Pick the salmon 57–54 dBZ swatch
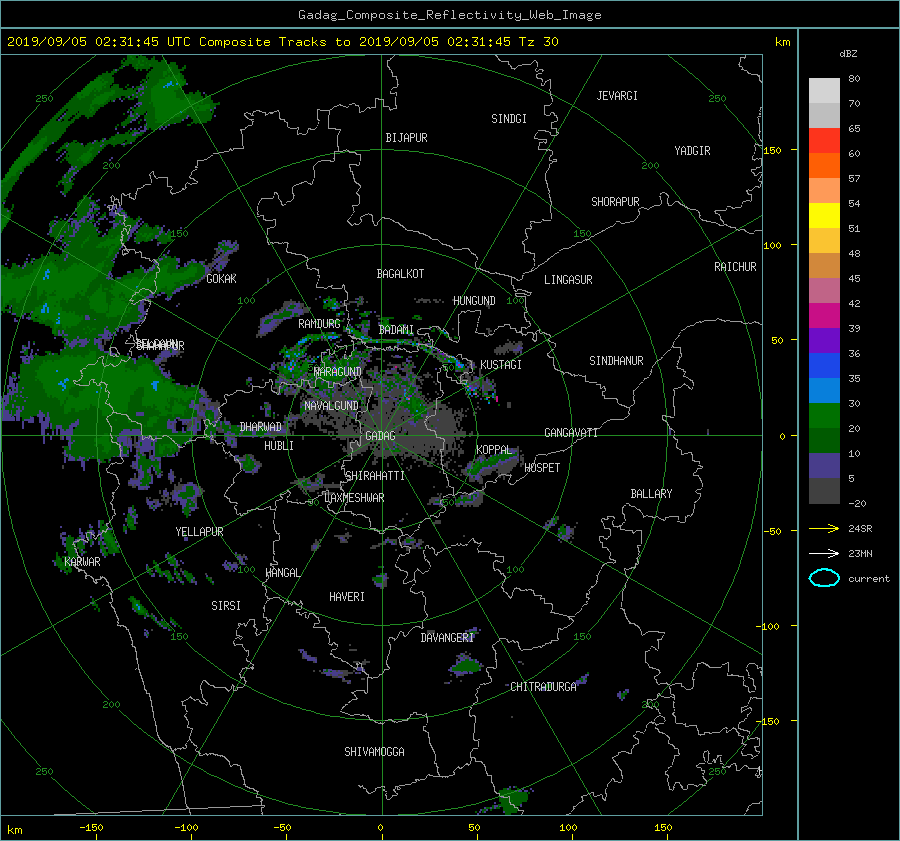 tap(824, 191)
